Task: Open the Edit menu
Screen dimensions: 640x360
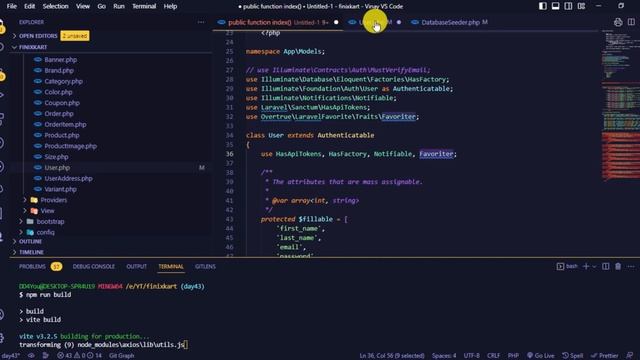Action: point(29,6)
